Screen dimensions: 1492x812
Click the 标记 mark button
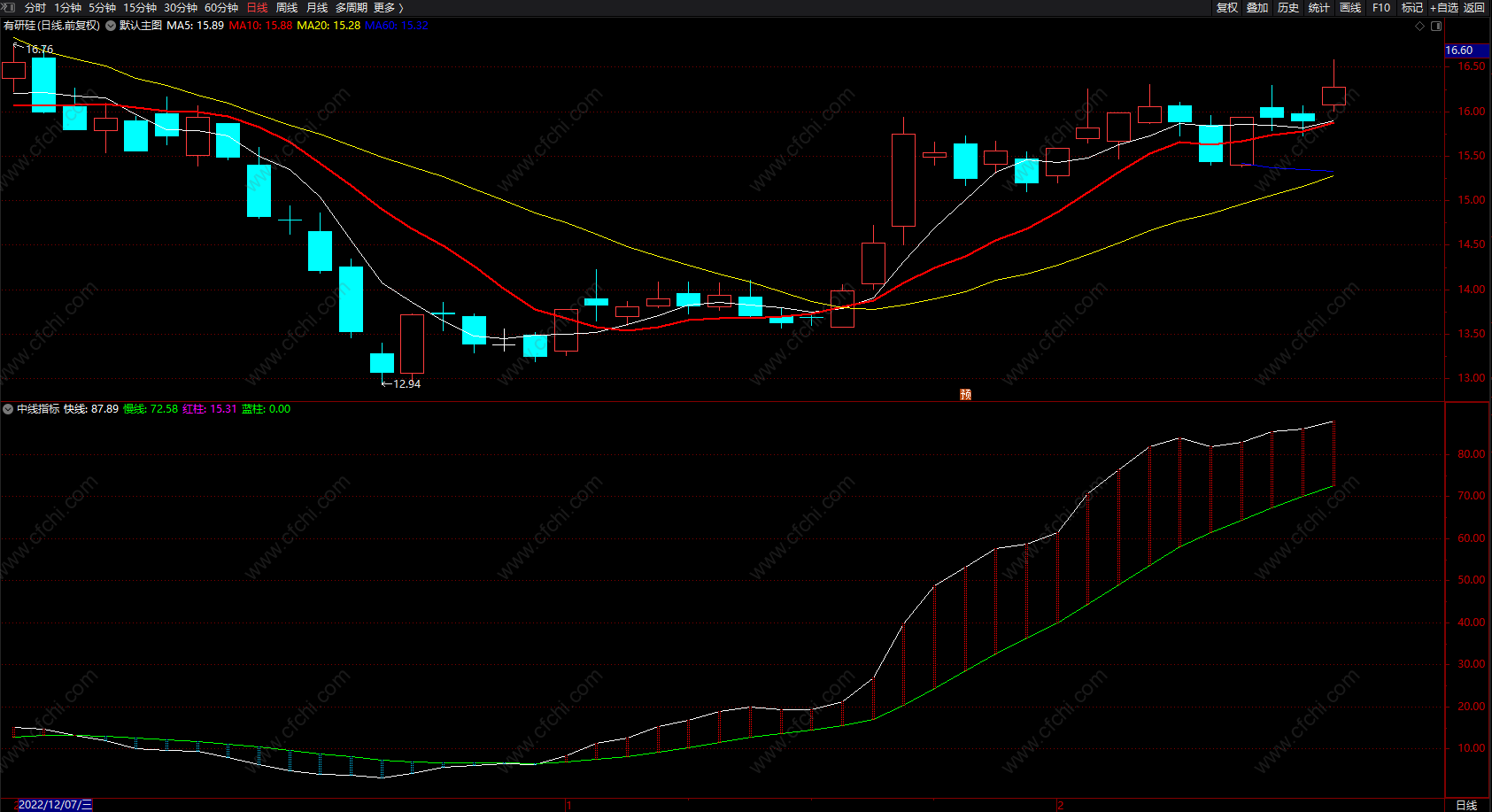coord(1412,7)
